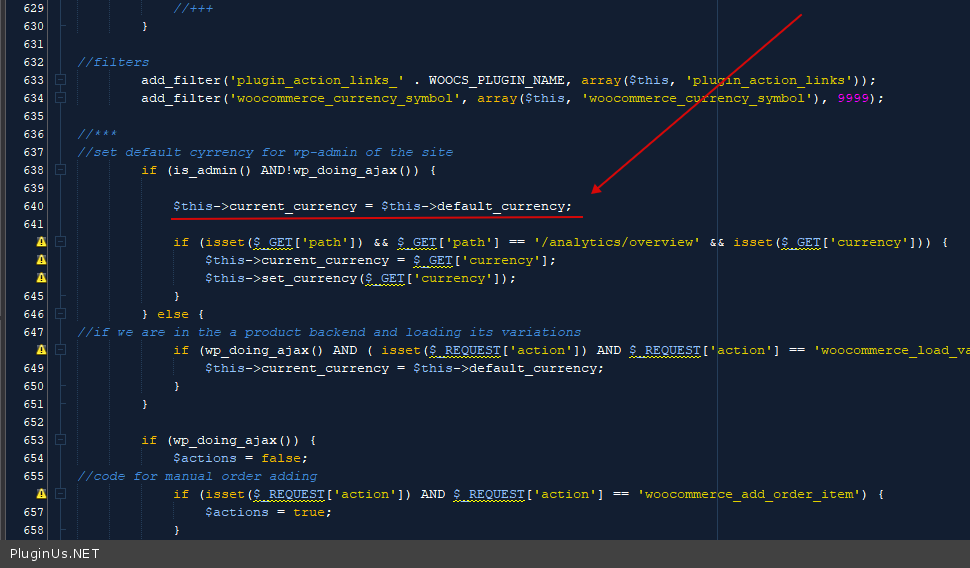Collapse fold marker at line 633
Screen dimensions: 970x568
[x=61, y=80]
